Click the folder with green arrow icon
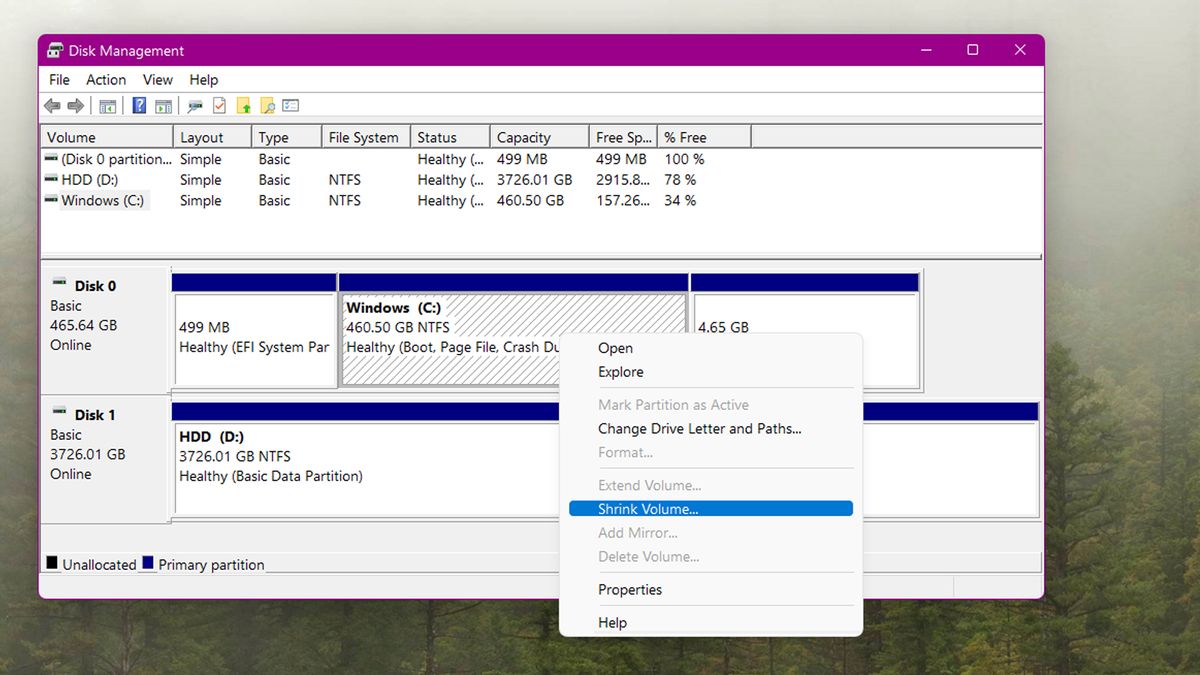This screenshot has height=675, width=1200. 243,106
